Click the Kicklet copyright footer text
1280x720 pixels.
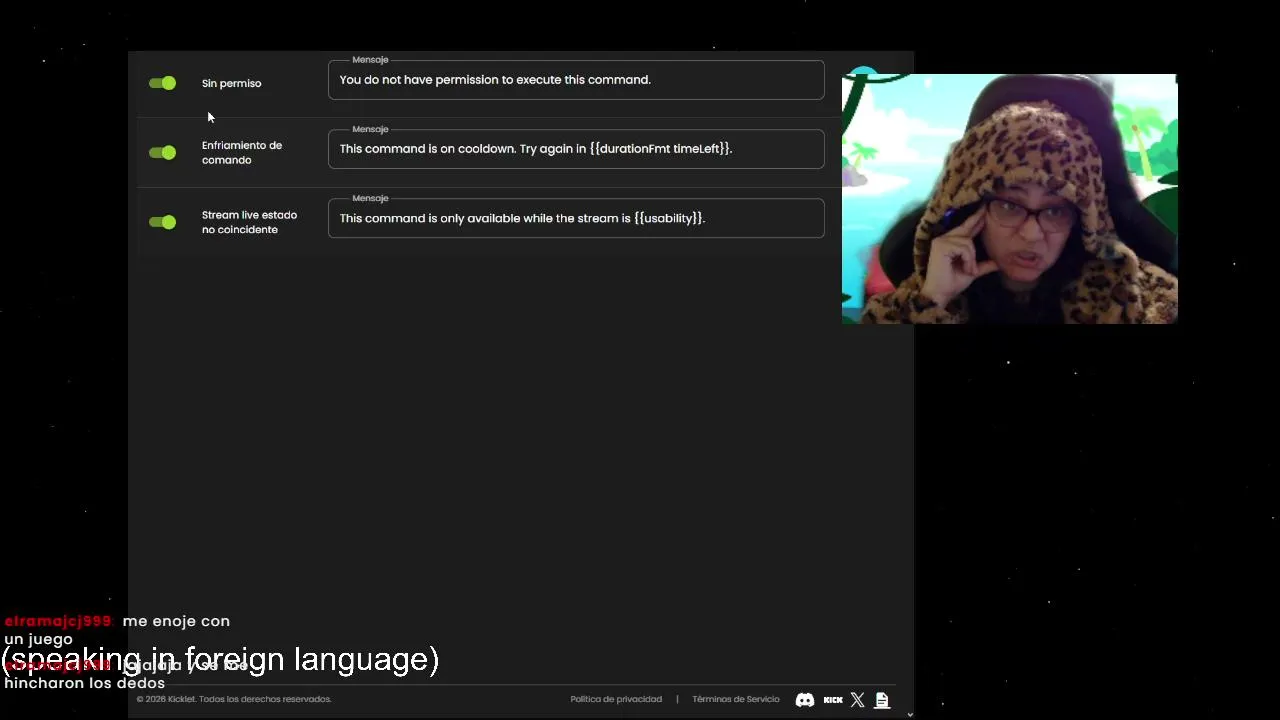coord(234,699)
